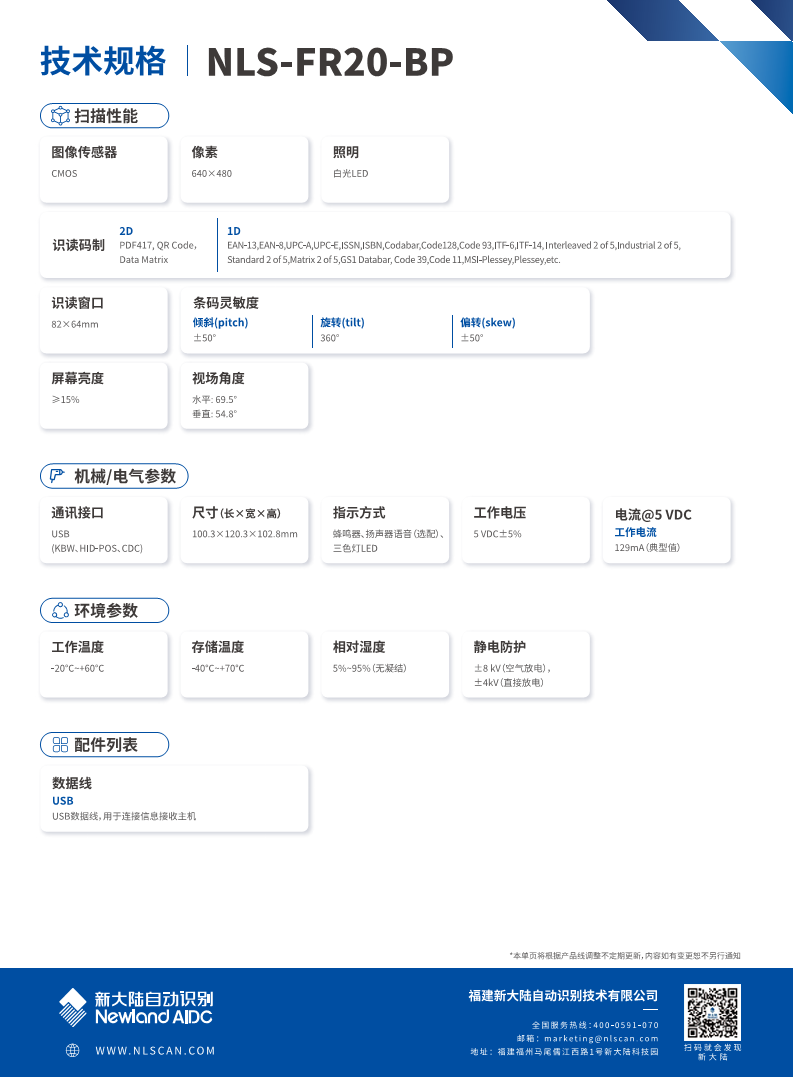Click the 识读码制 label
This screenshot has width=793, height=1077.
78,245
